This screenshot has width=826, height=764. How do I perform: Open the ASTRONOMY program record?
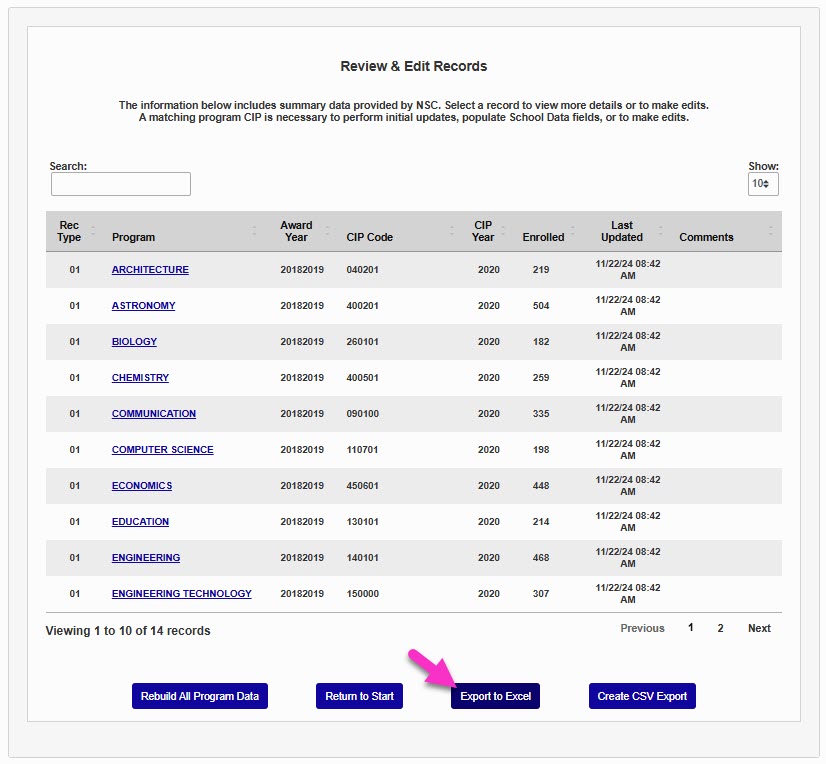coord(143,306)
